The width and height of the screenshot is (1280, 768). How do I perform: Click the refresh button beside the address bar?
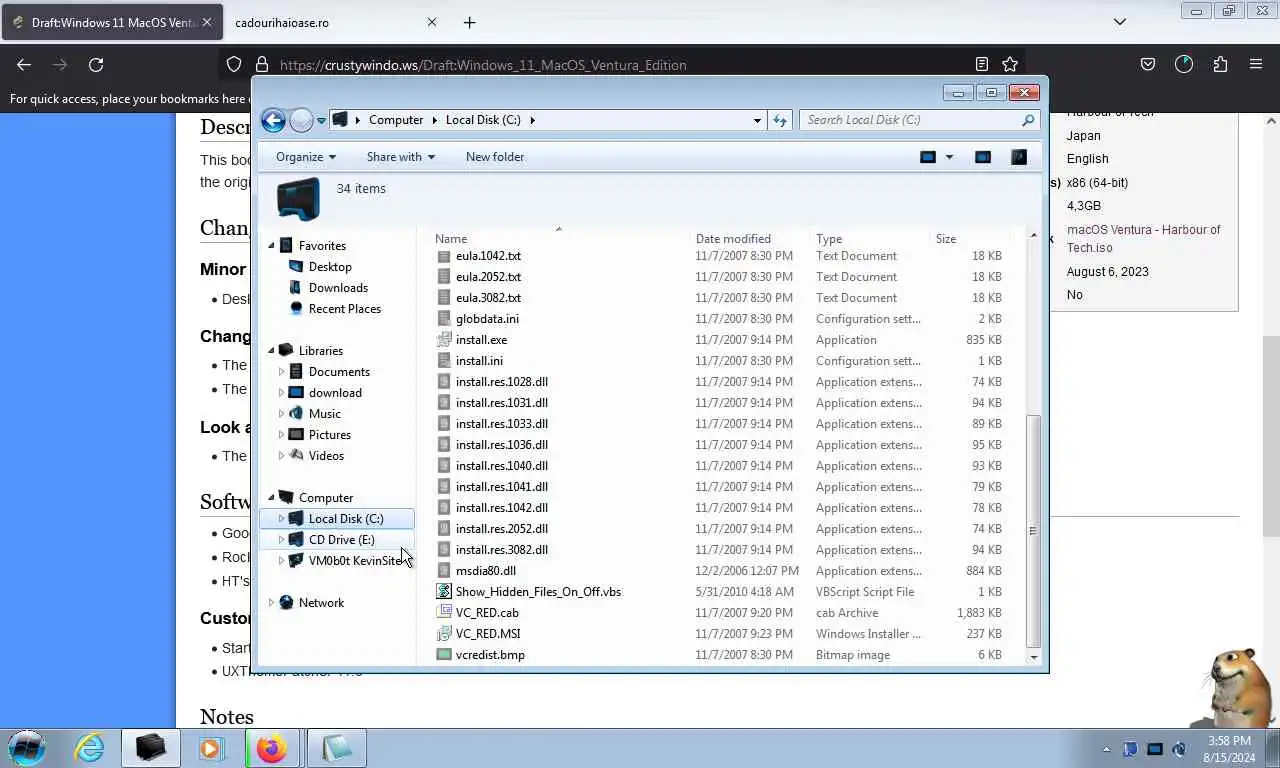(780, 120)
